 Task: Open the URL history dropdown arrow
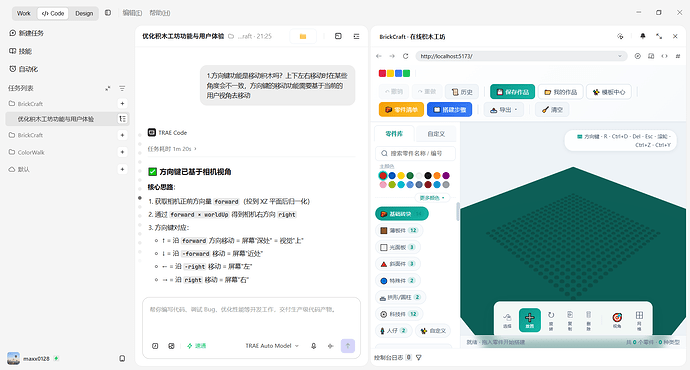click(x=620, y=56)
